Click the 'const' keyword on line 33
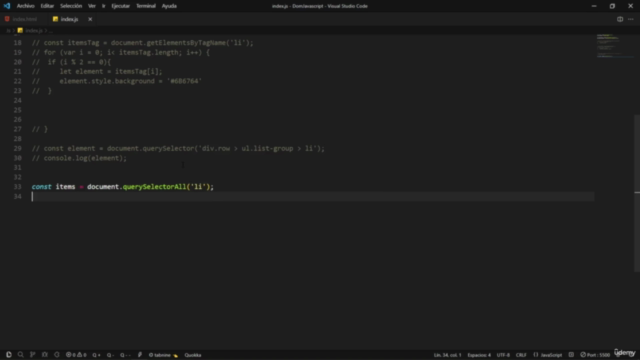The height and width of the screenshot is (360, 640). [42, 187]
